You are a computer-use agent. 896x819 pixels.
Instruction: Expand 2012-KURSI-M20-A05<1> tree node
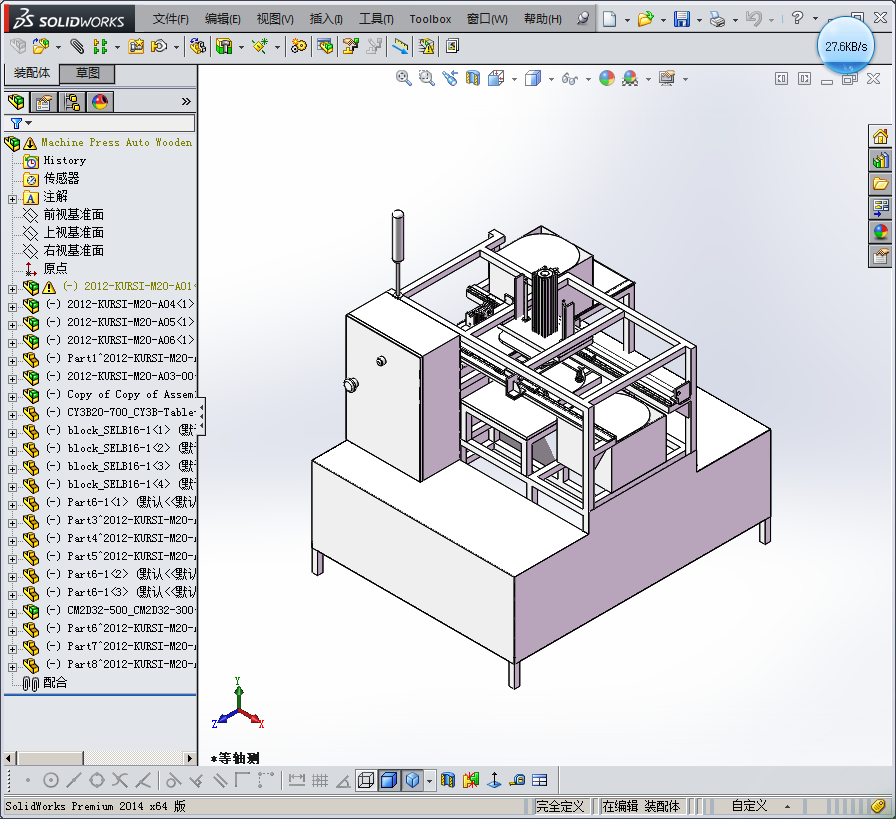(13, 325)
